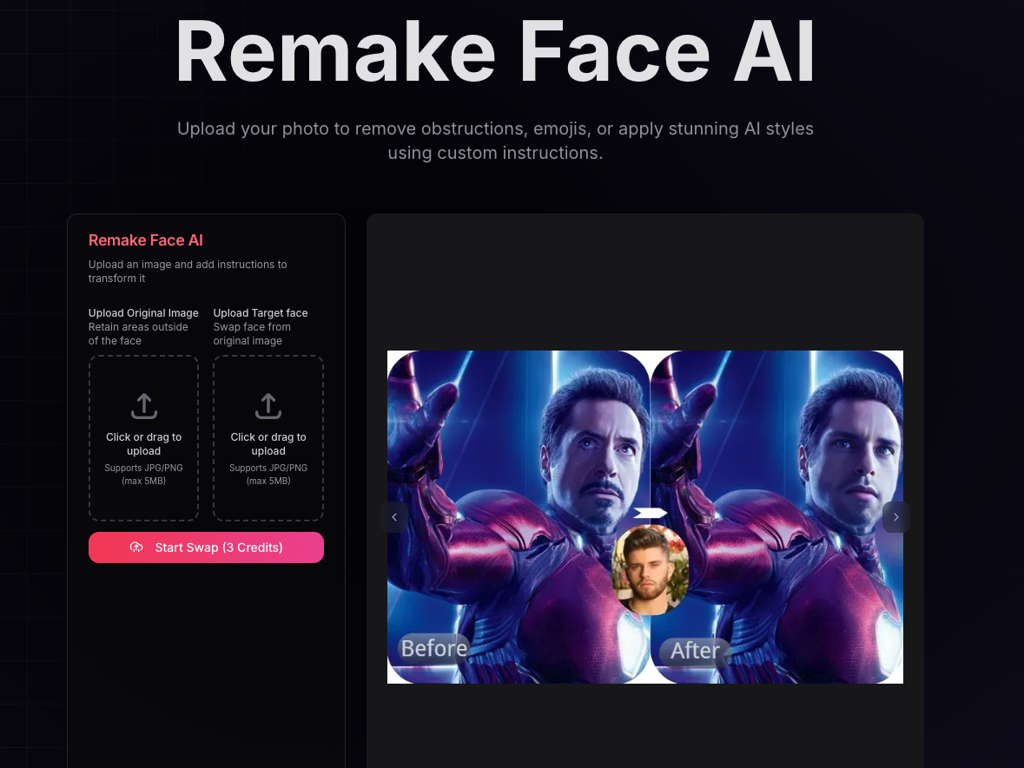Screen dimensions: 1024x768
Task: Click the After label badge
Action: (694, 651)
